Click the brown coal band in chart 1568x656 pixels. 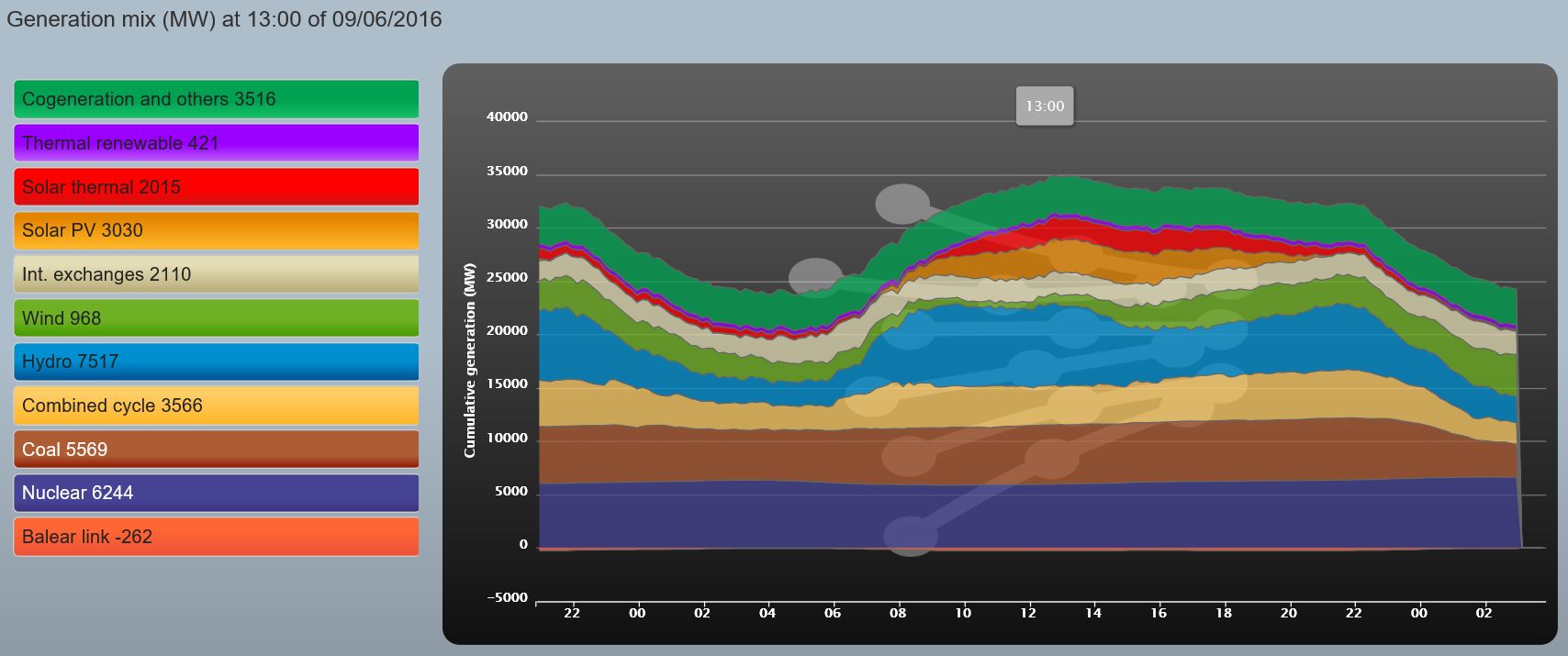coord(734,454)
